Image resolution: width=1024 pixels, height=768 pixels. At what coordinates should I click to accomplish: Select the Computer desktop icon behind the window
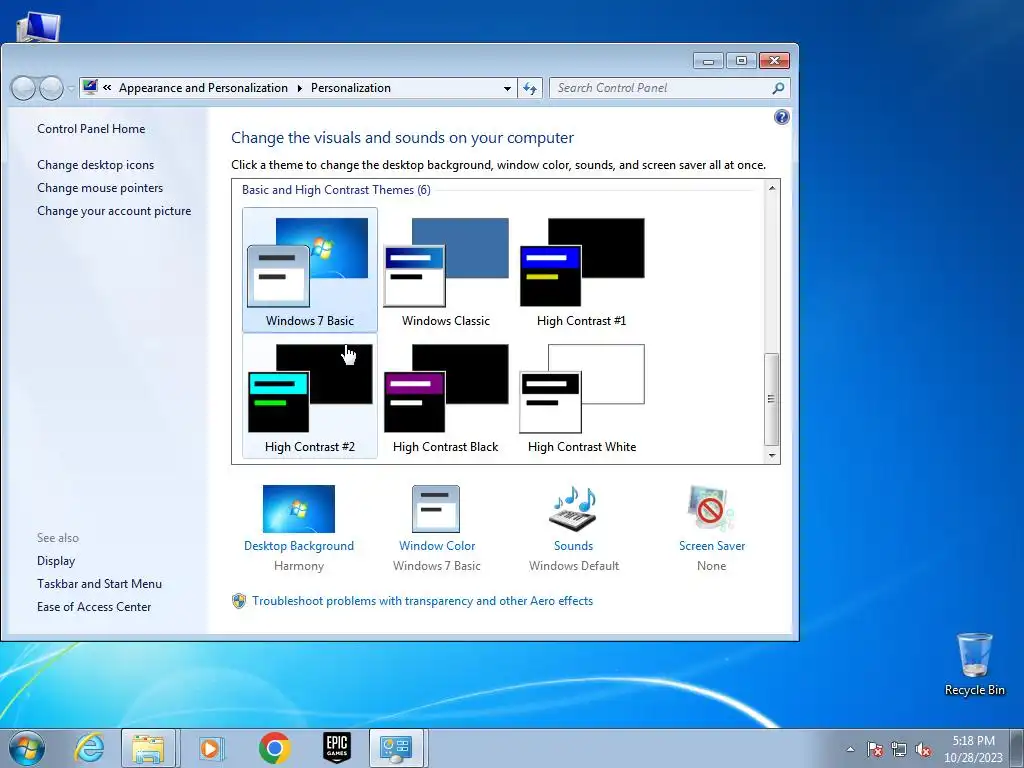(38, 27)
